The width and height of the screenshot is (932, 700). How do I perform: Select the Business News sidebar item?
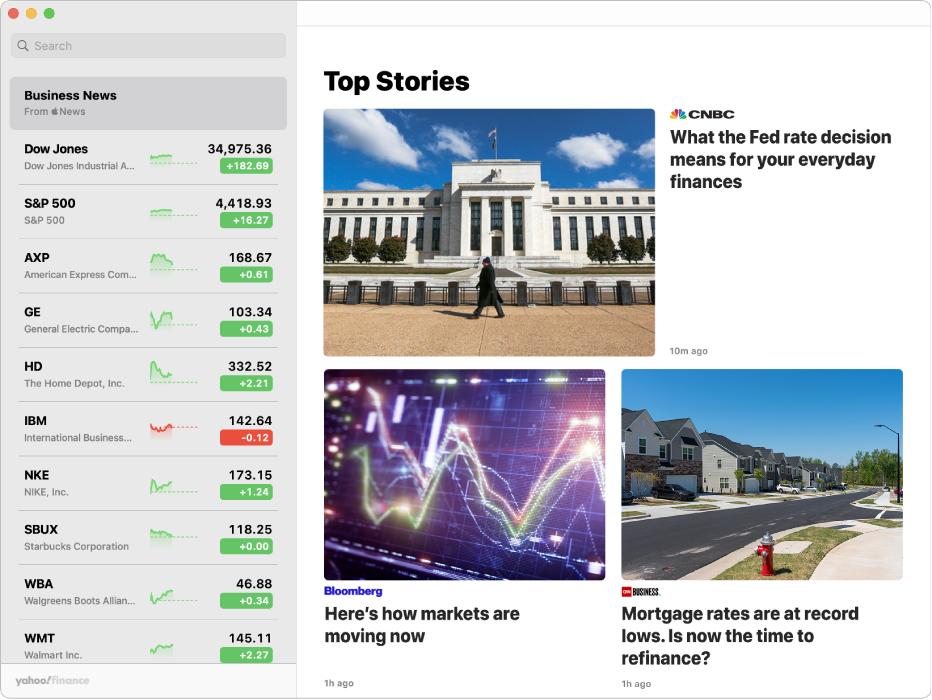148,103
